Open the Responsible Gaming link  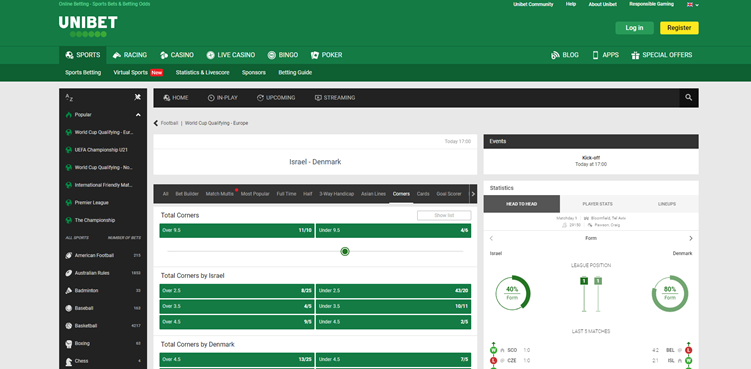pyautogui.click(x=651, y=4)
